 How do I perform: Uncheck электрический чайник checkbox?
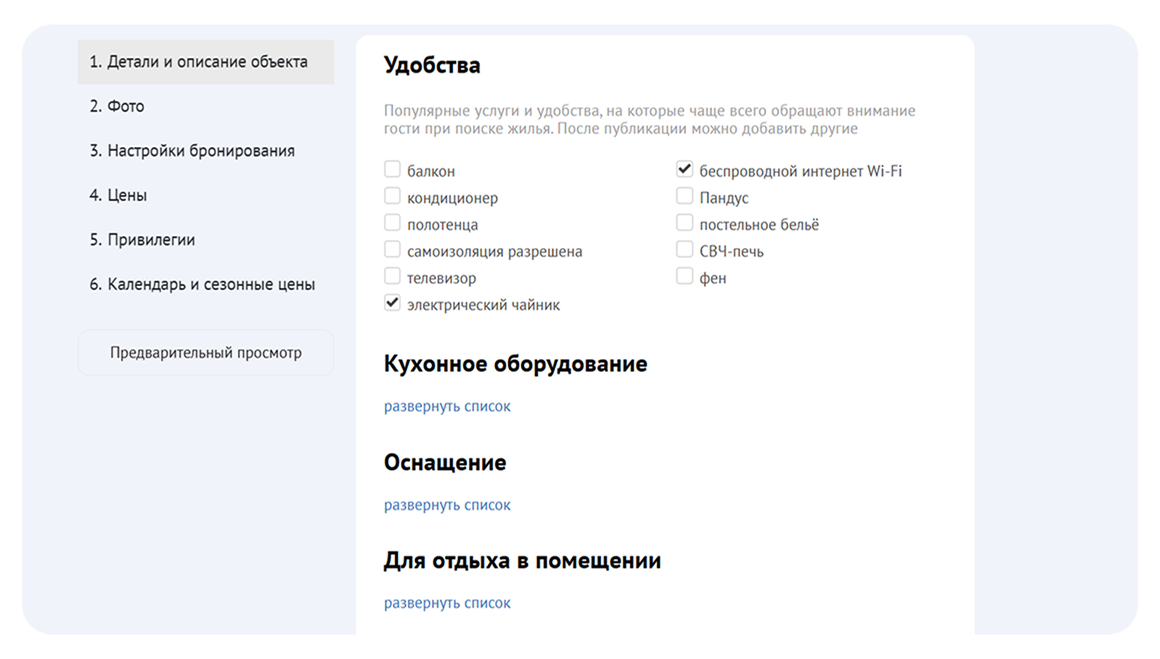(392, 304)
